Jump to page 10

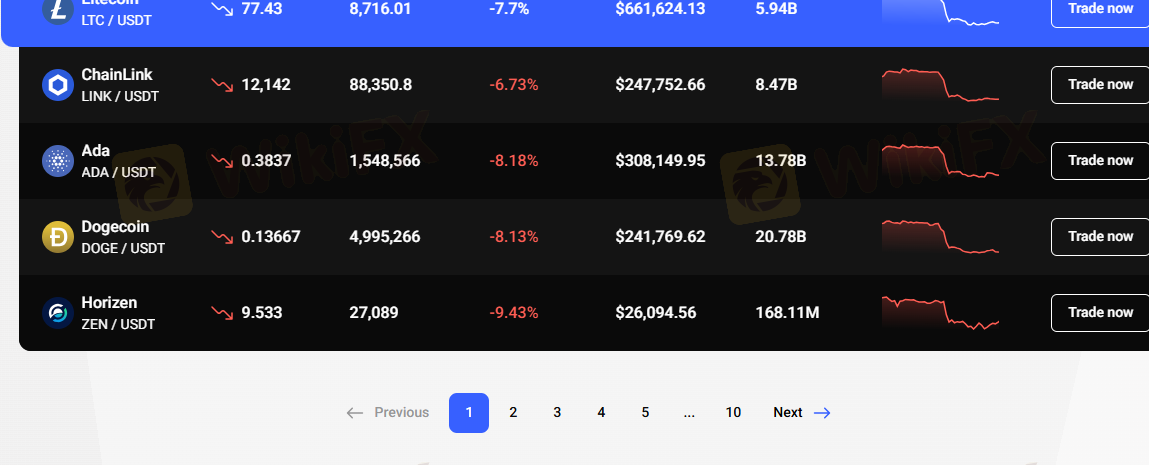click(x=733, y=413)
